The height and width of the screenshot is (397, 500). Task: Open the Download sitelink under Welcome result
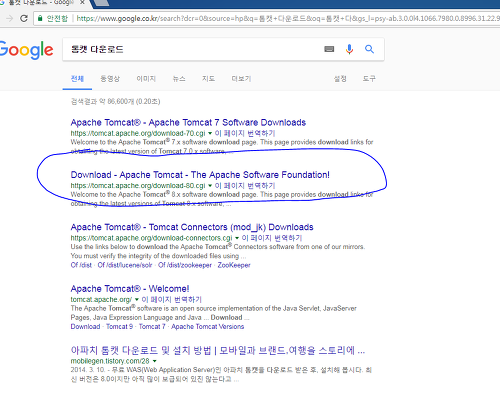(85, 327)
